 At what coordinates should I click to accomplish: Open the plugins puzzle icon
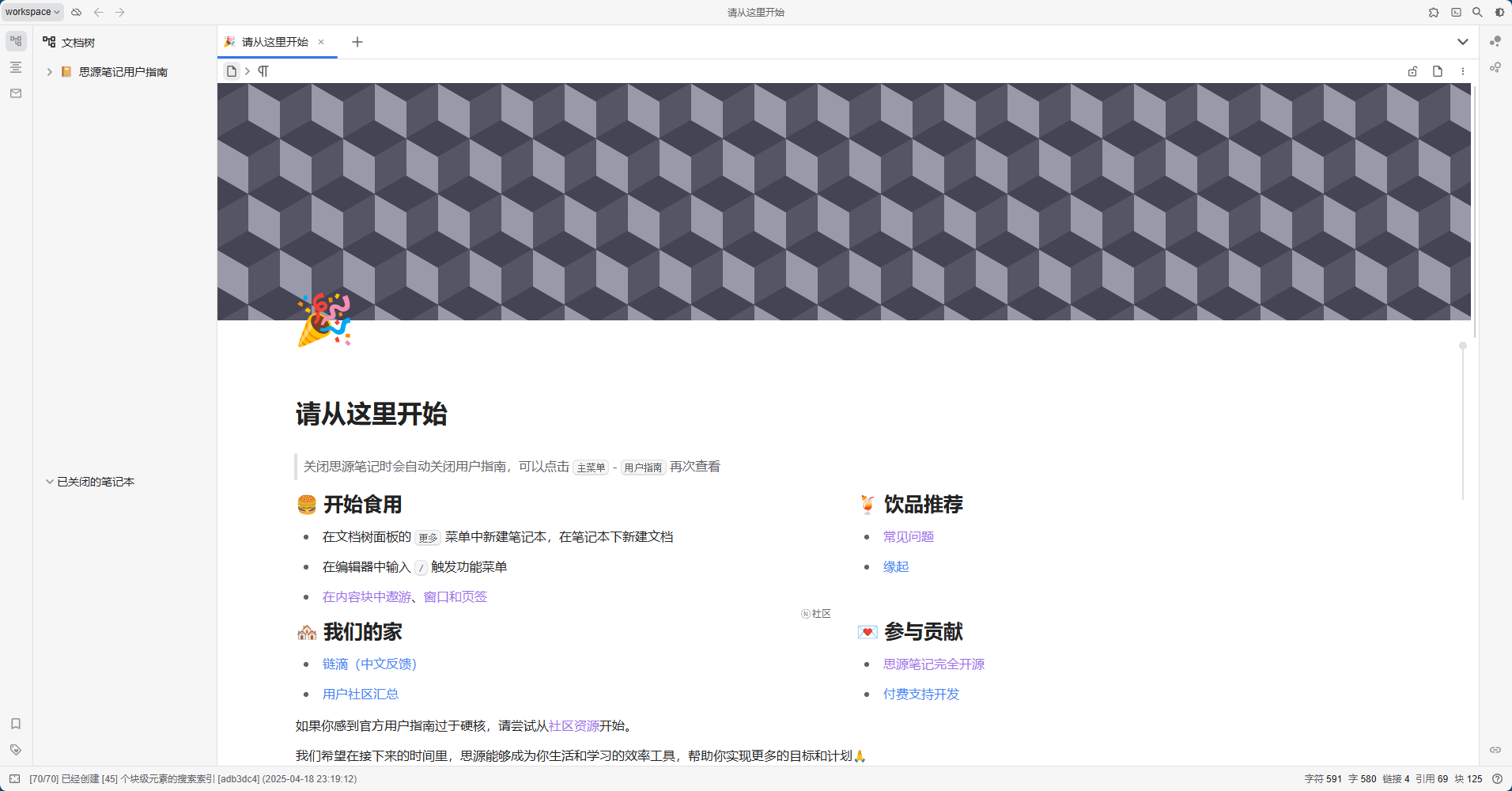pos(1434,12)
